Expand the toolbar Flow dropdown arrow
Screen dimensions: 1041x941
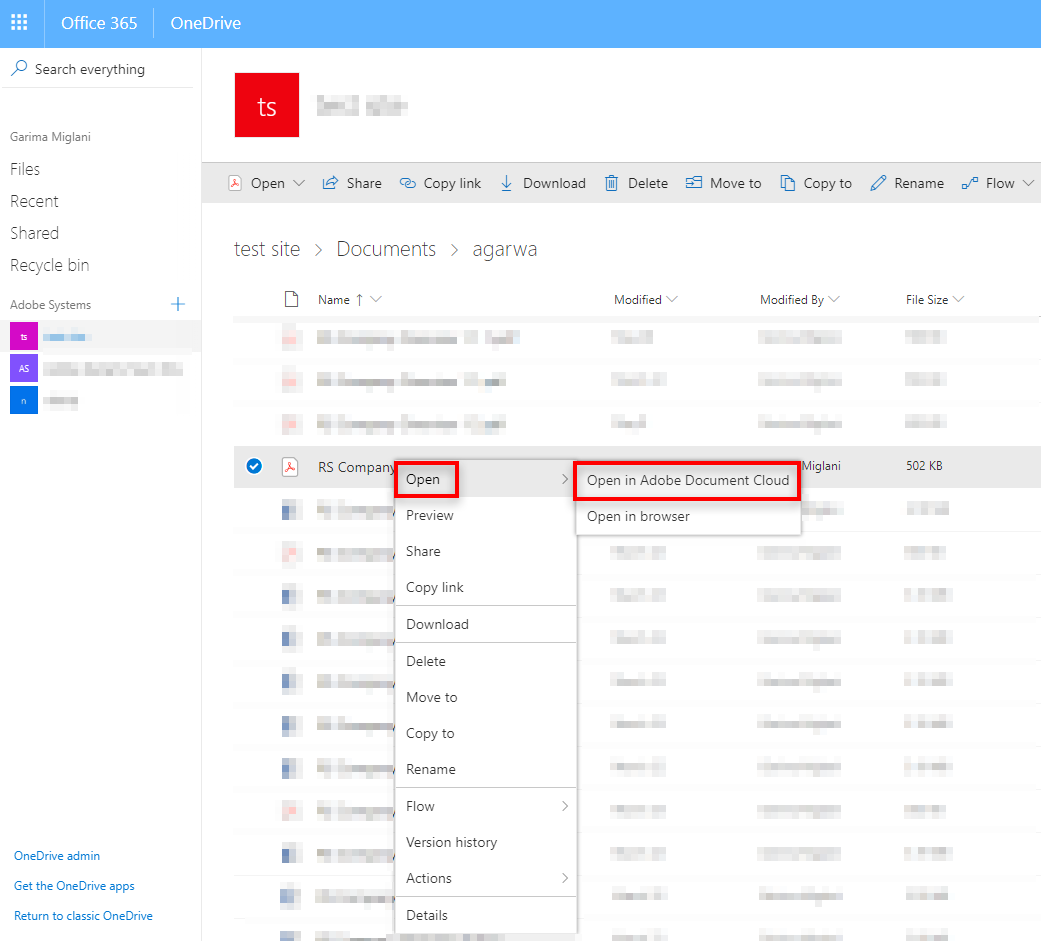point(1028,183)
